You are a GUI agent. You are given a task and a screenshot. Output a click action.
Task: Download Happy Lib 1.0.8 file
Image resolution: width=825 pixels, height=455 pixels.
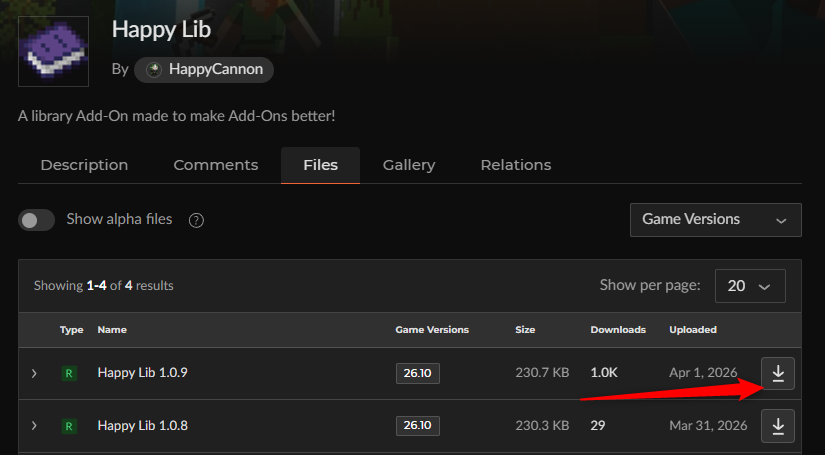coord(778,426)
